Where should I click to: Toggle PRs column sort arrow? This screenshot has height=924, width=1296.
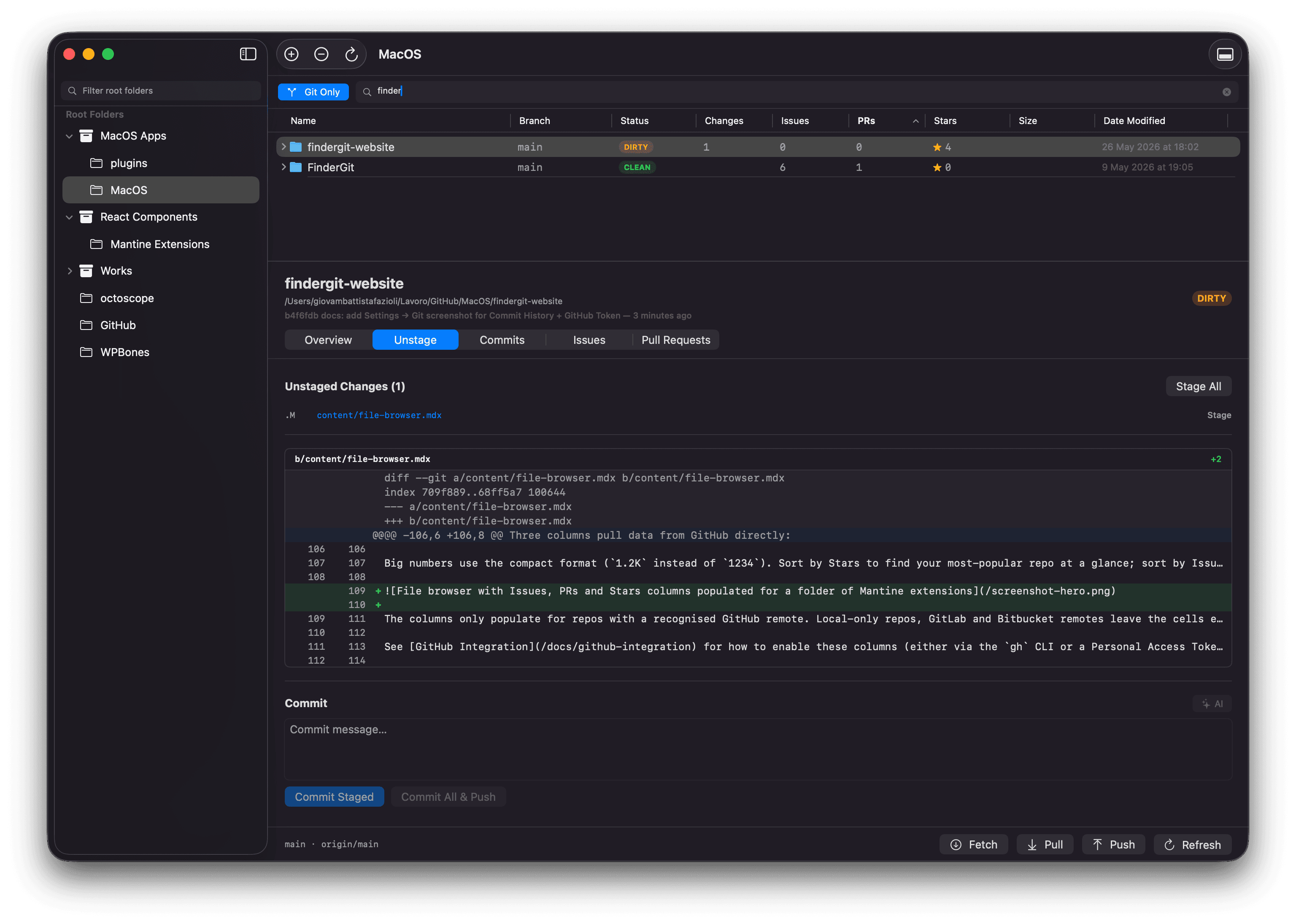point(915,121)
